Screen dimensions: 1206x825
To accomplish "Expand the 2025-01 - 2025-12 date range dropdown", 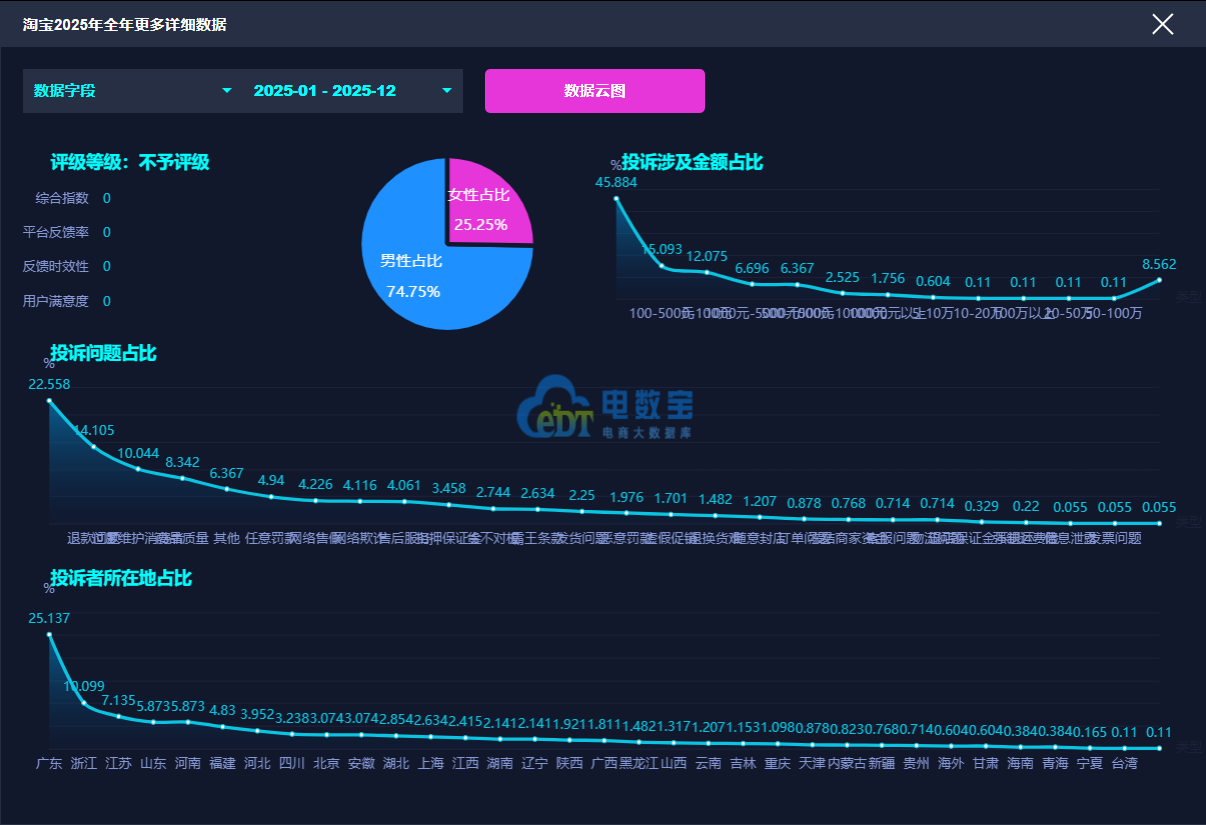I will [x=352, y=91].
